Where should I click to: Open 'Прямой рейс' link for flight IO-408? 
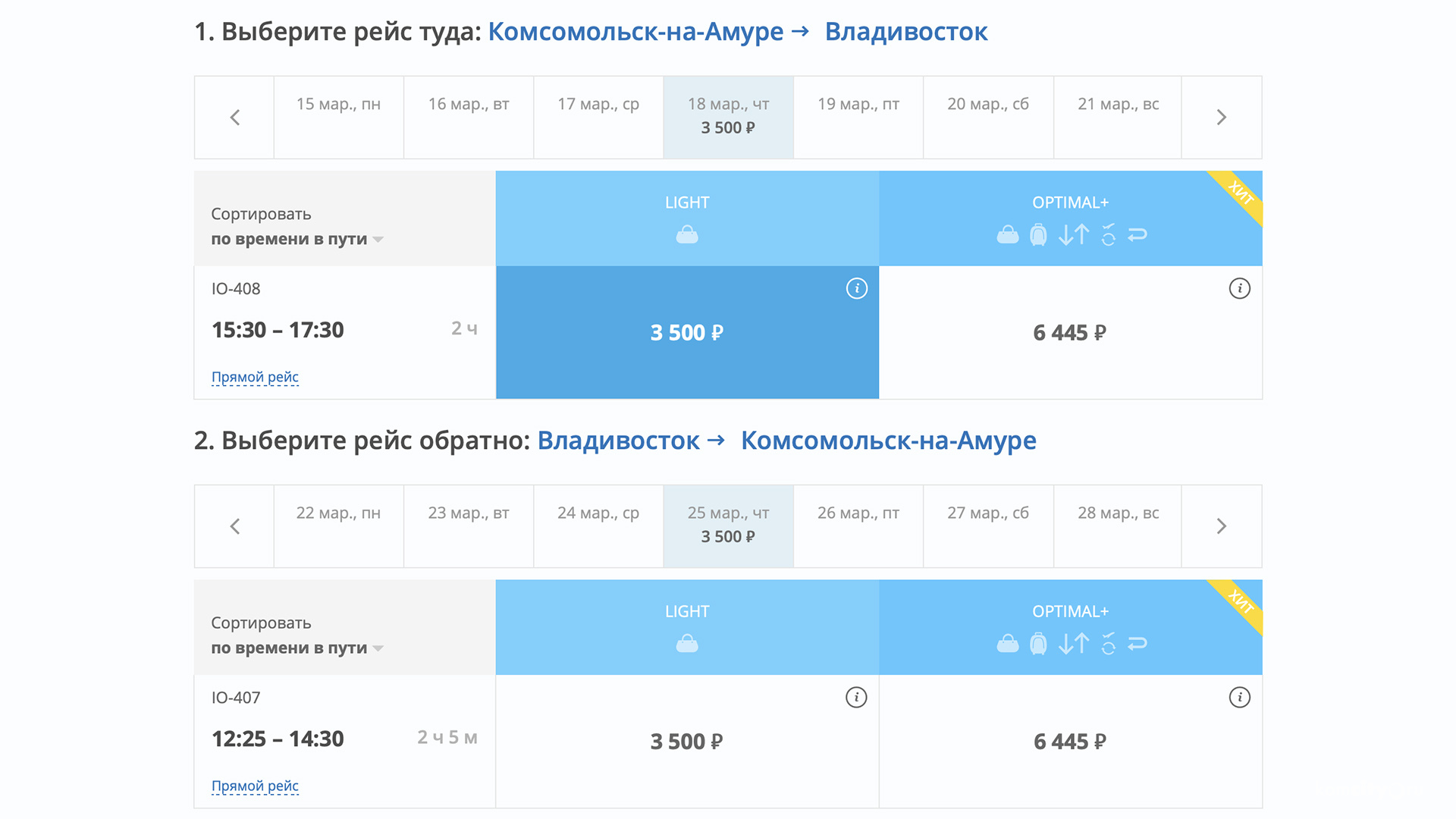click(255, 377)
